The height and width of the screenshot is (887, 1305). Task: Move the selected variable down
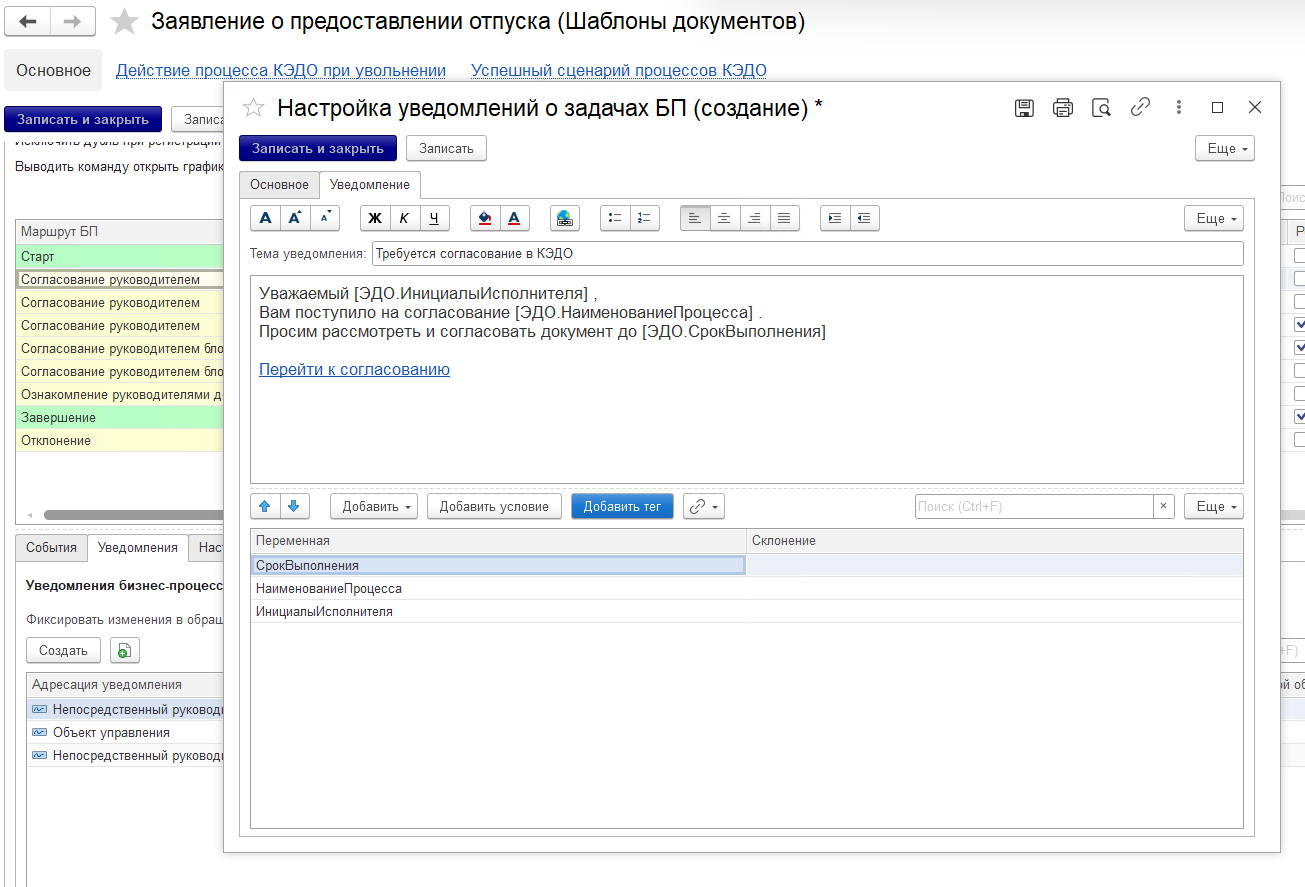(x=295, y=506)
